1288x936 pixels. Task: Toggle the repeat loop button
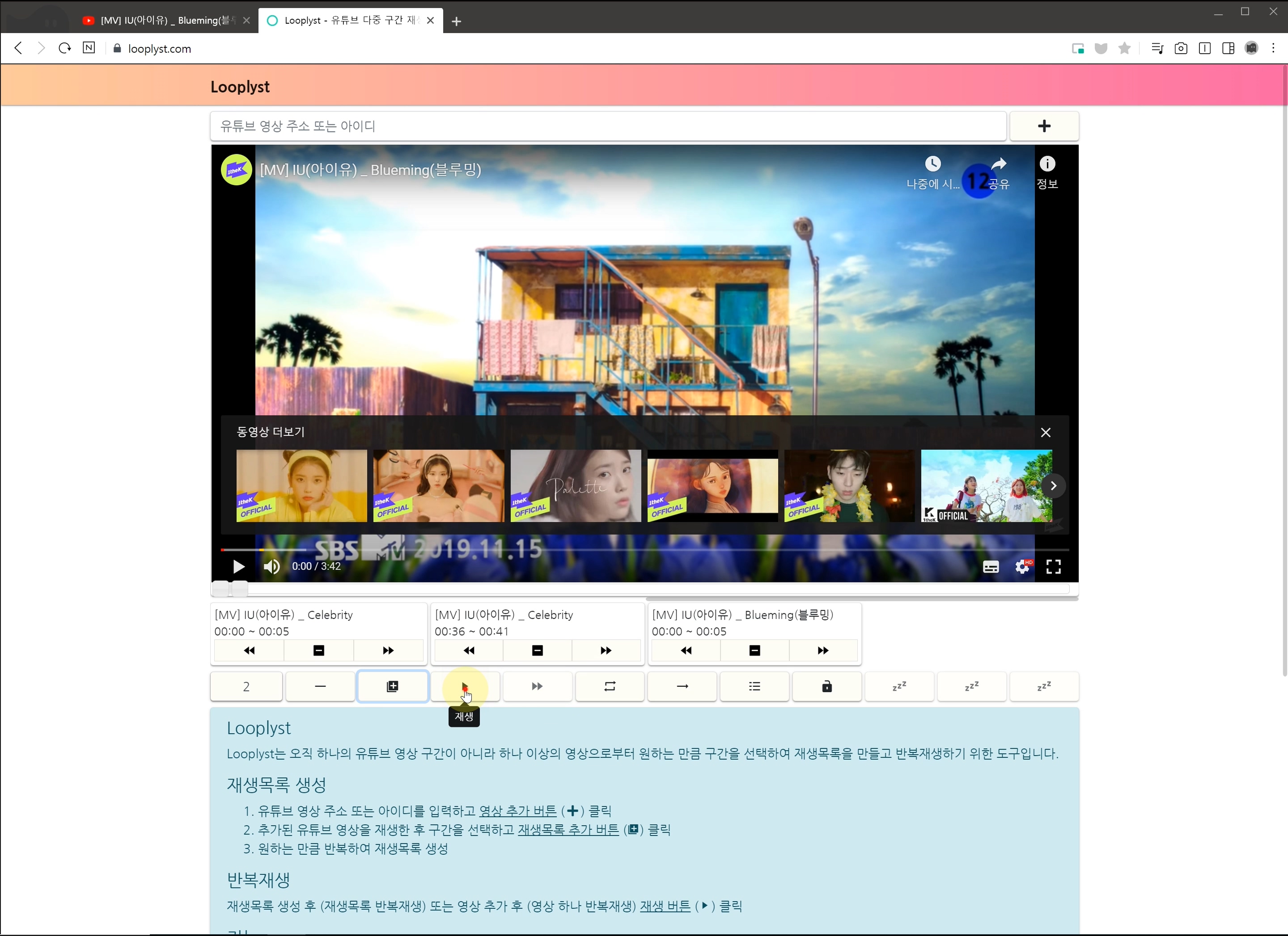(610, 686)
